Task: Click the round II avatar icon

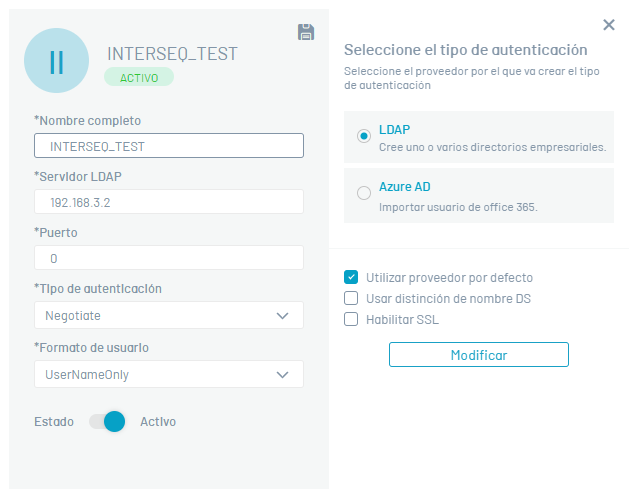Action: [57, 61]
